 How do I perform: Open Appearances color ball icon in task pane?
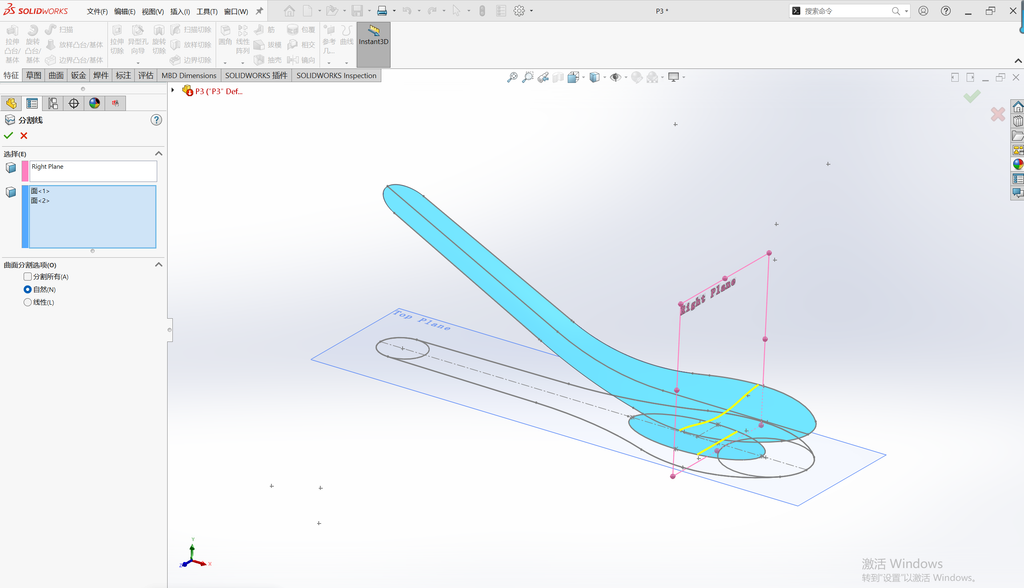point(1017,164)
